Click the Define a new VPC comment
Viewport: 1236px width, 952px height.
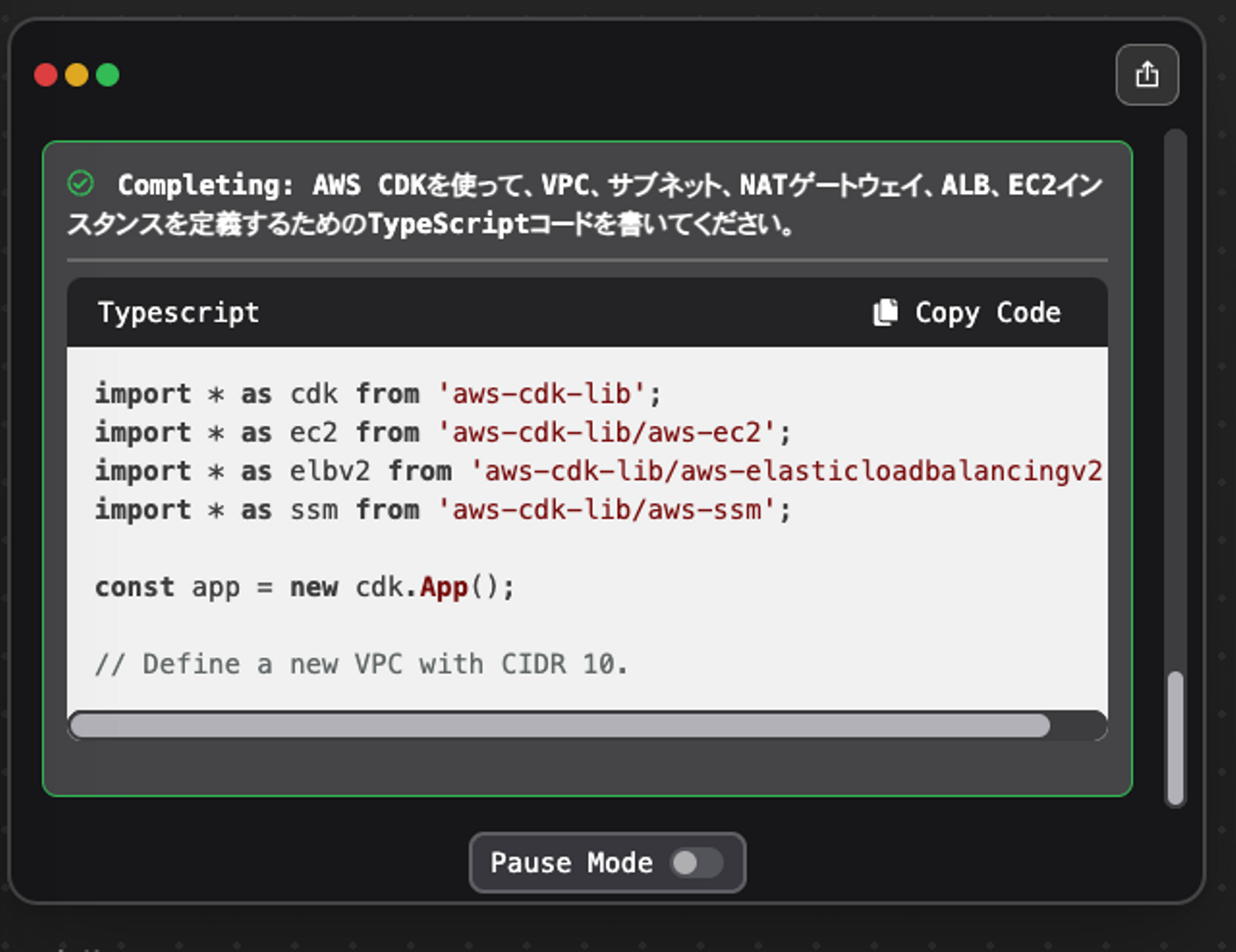click(x=360, y=664)
